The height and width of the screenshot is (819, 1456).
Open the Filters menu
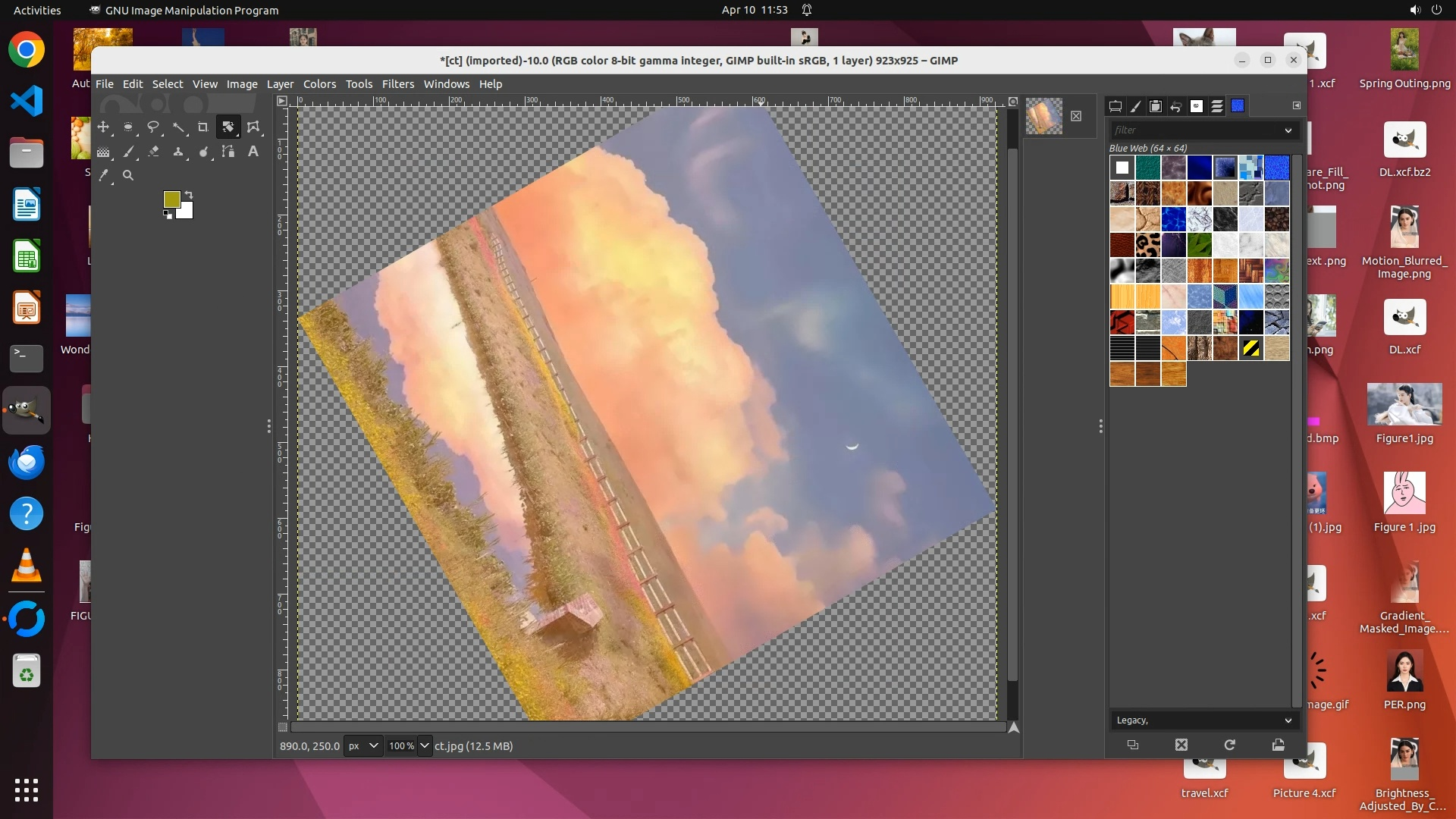click(x=397, y=84)
